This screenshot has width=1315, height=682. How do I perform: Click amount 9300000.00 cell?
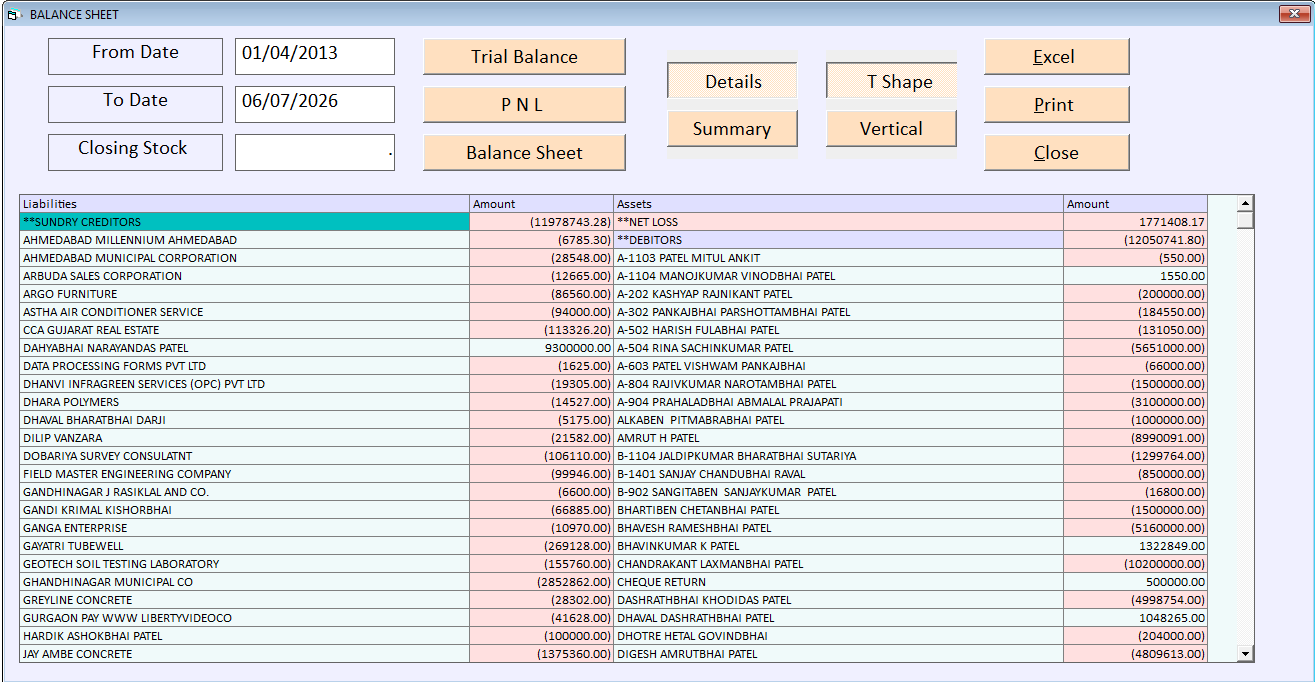(541, 348)
